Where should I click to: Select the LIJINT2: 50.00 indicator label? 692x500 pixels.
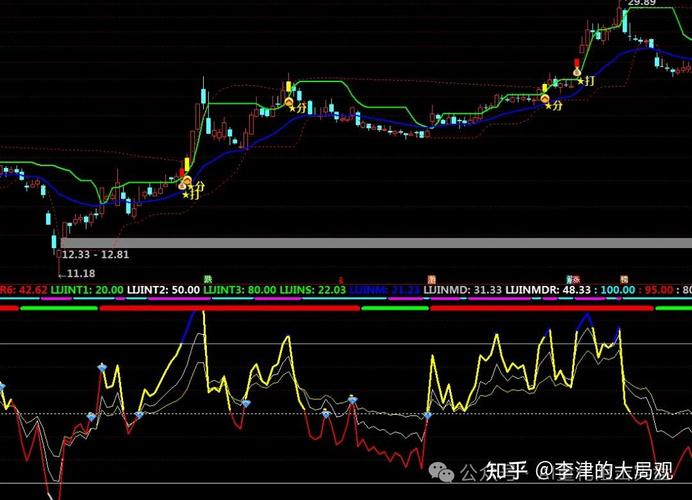click(163, 290)
